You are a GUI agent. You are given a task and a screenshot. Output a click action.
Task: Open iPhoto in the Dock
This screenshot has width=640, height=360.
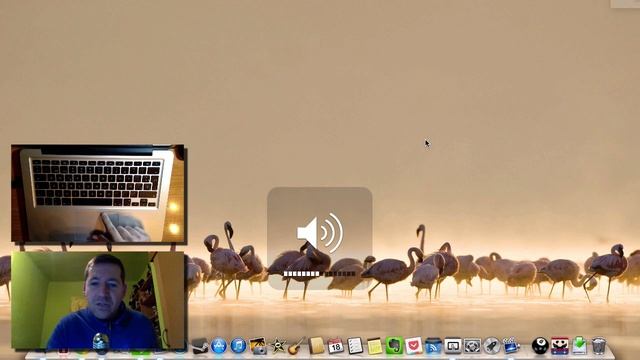click(258, 346)
